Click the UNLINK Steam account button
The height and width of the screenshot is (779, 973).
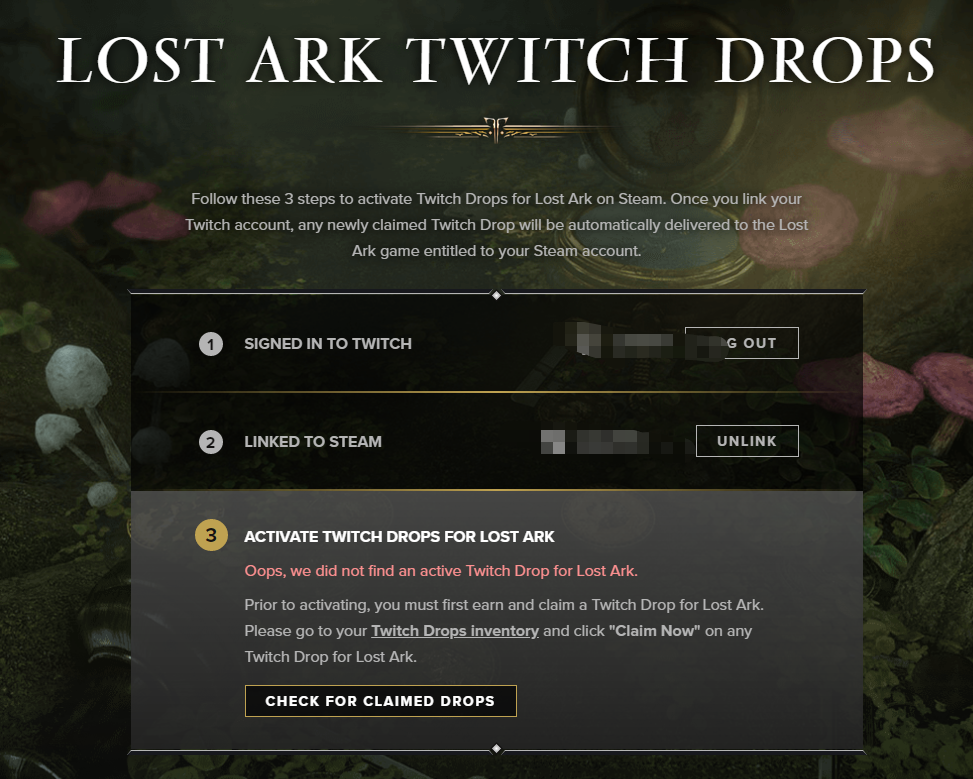pos(747,441)
